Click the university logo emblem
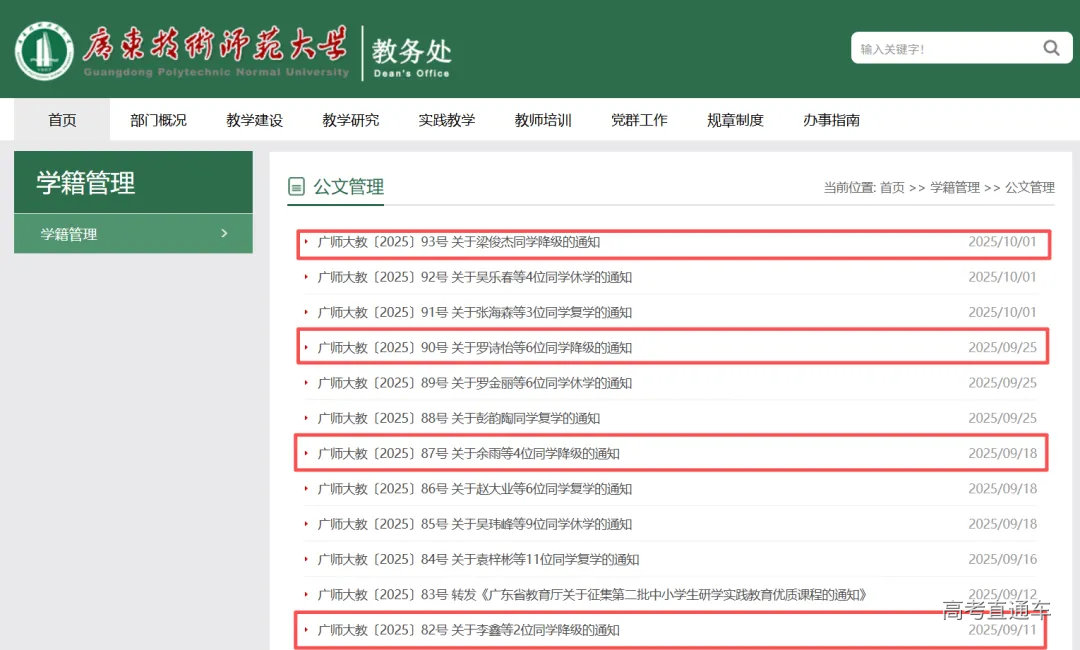Viewport: 1080px width, 650px height. [x=43, y=50]
